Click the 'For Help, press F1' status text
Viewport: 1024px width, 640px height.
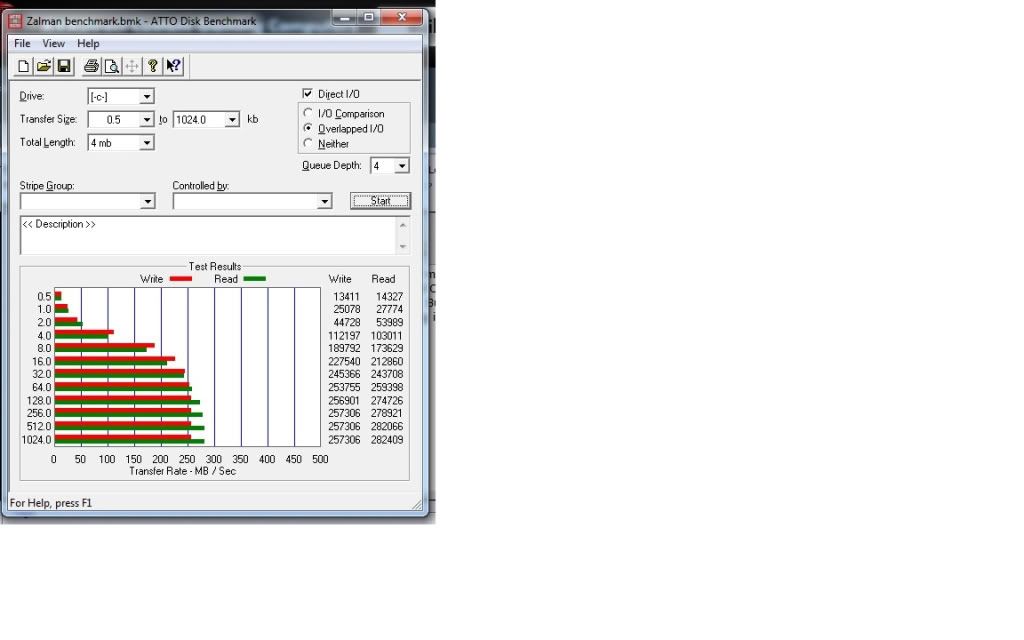click(51, 504)
